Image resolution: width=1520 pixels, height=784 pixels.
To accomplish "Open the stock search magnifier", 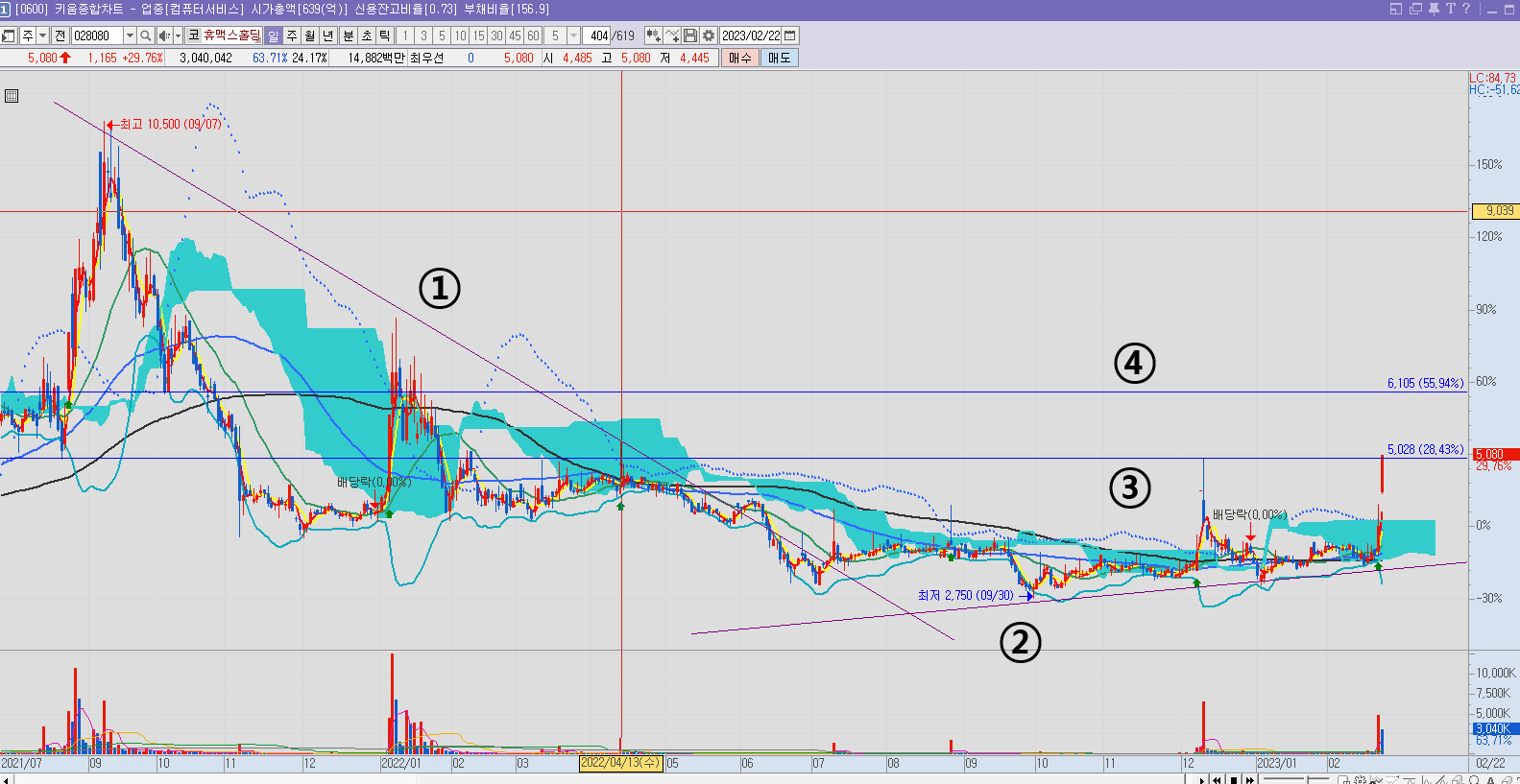I will coord(145,36).
